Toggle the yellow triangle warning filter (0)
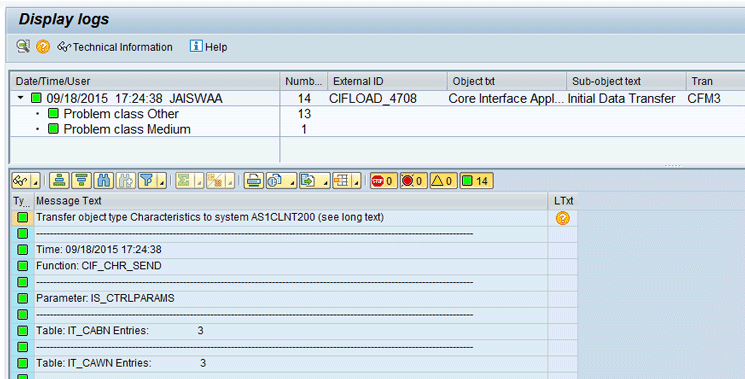745x379 pixels. click(443, 181)
